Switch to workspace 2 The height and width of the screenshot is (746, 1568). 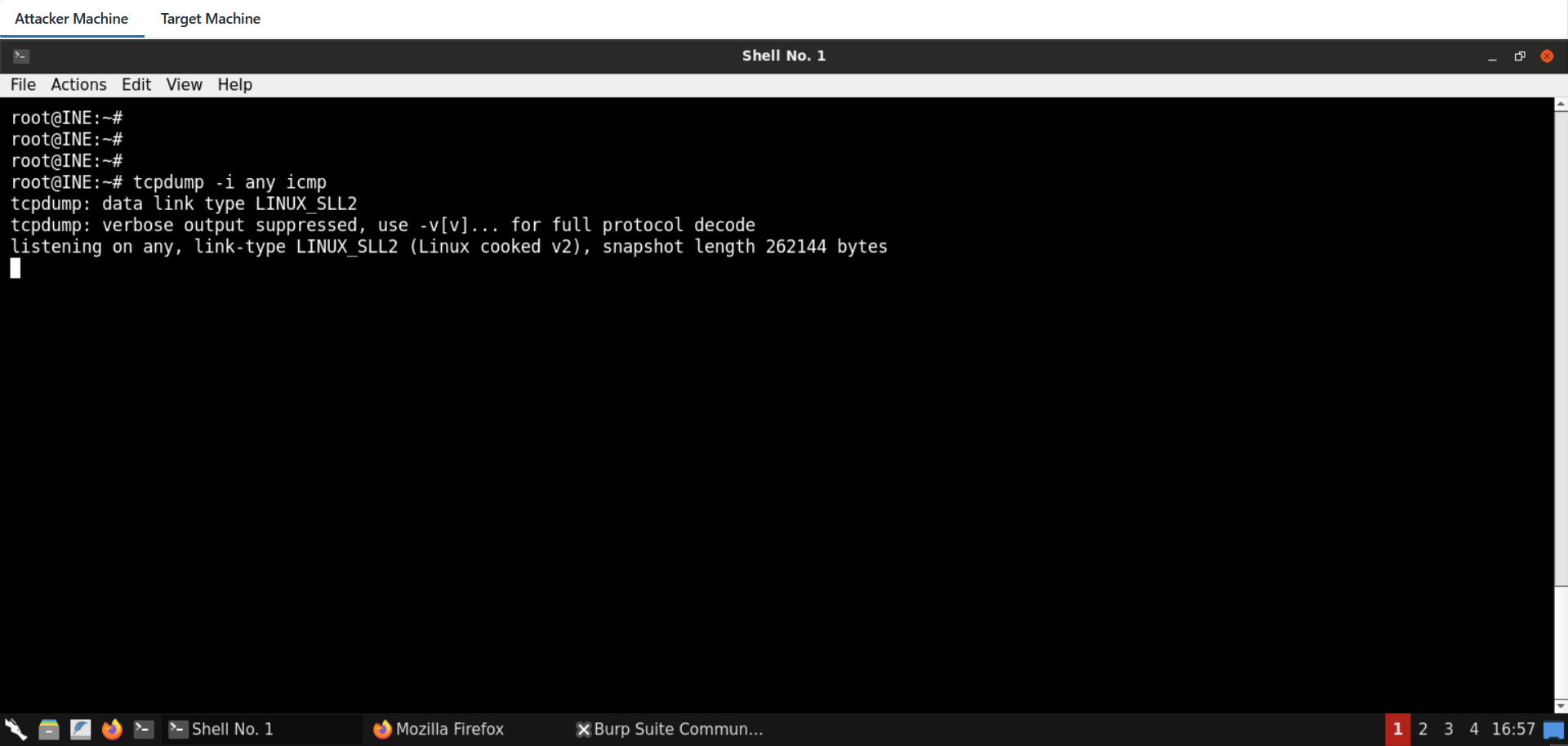(x=1423, y=729)
